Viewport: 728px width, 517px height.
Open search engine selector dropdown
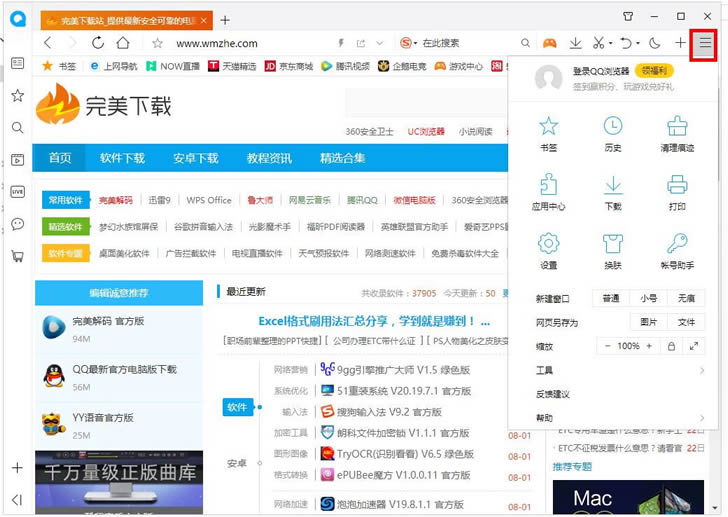pyautogui.click(x=408, y=43)
